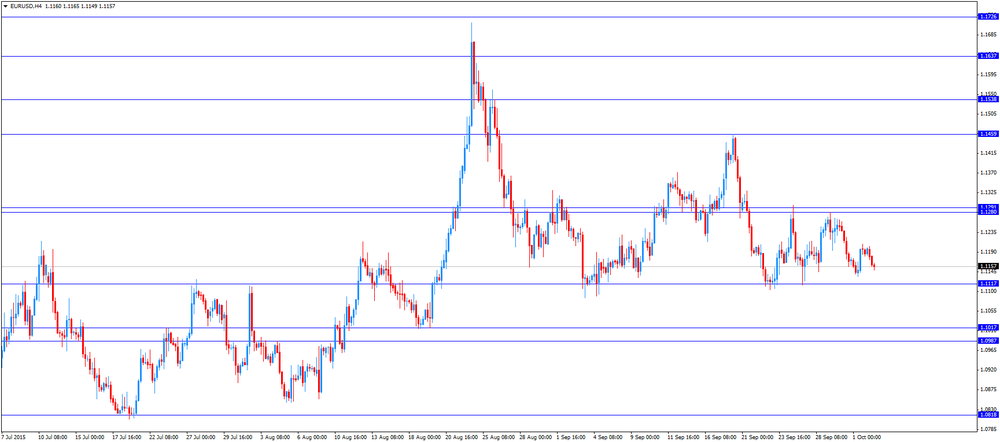Click price scale value 1.1595

click(x=988, y=75)
